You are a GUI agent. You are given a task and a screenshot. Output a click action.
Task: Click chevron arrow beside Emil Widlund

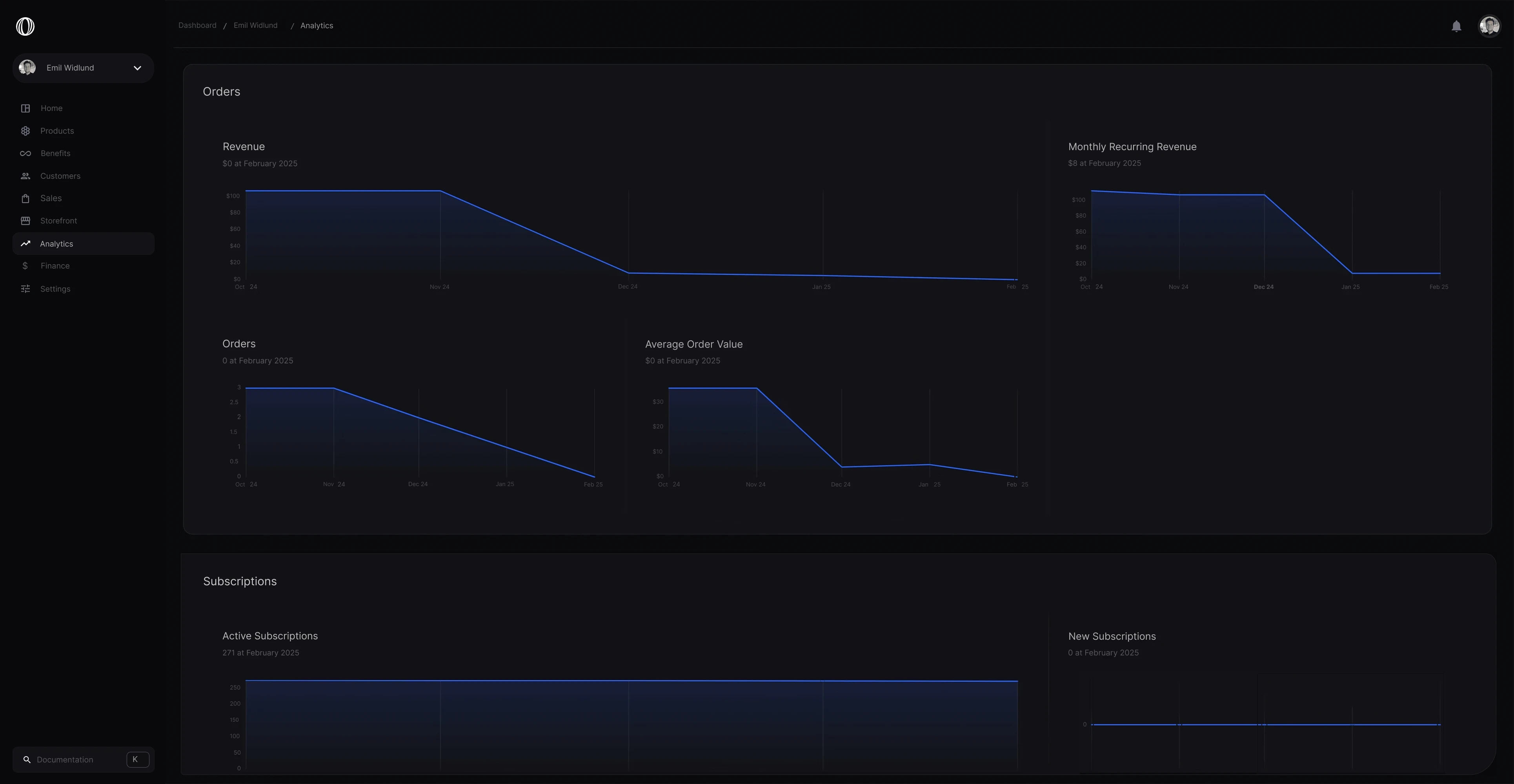pyautogui.click(x=138, y=68)
